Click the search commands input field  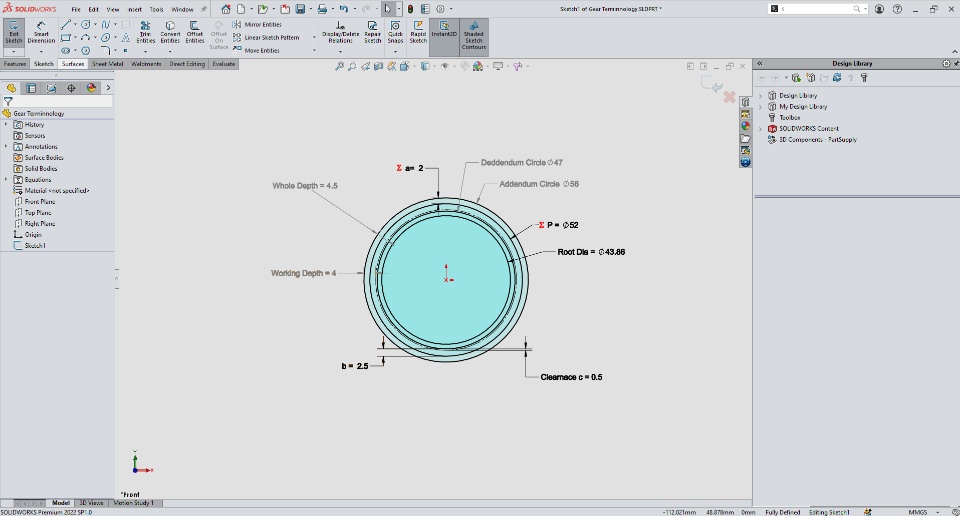tap(817, 9)
